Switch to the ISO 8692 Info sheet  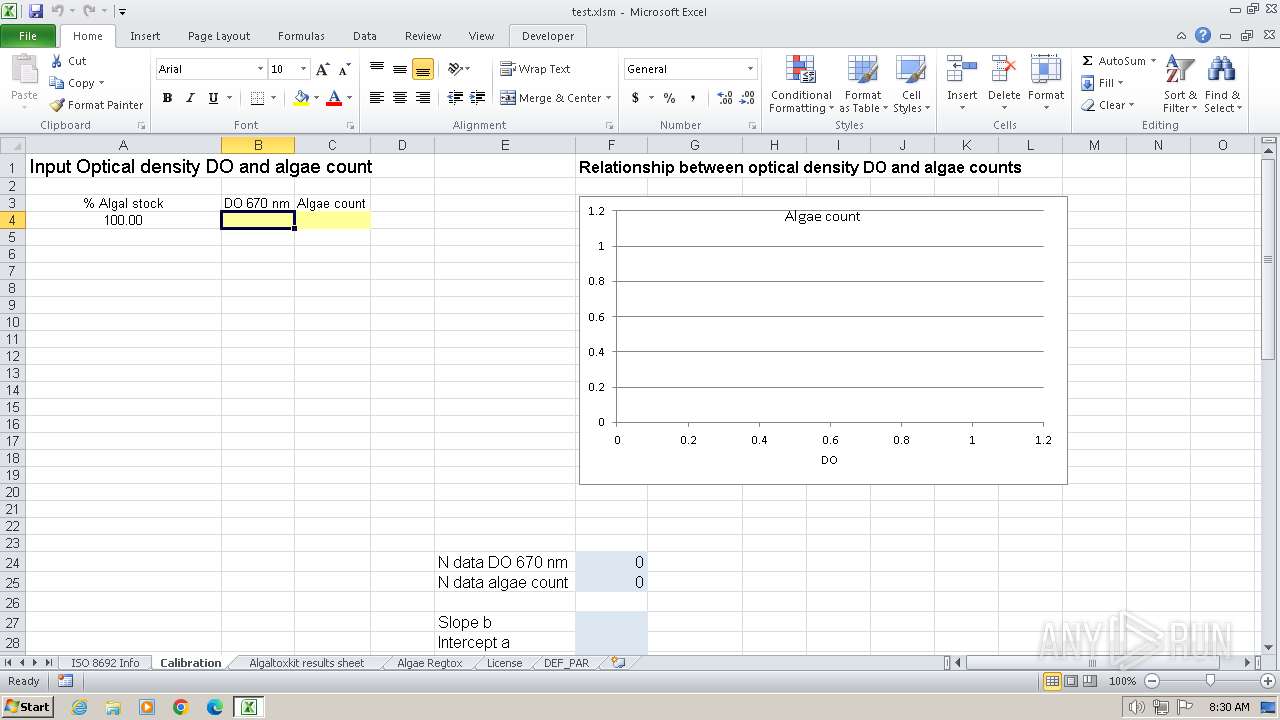pyautogui.click(x=105, y=663)
